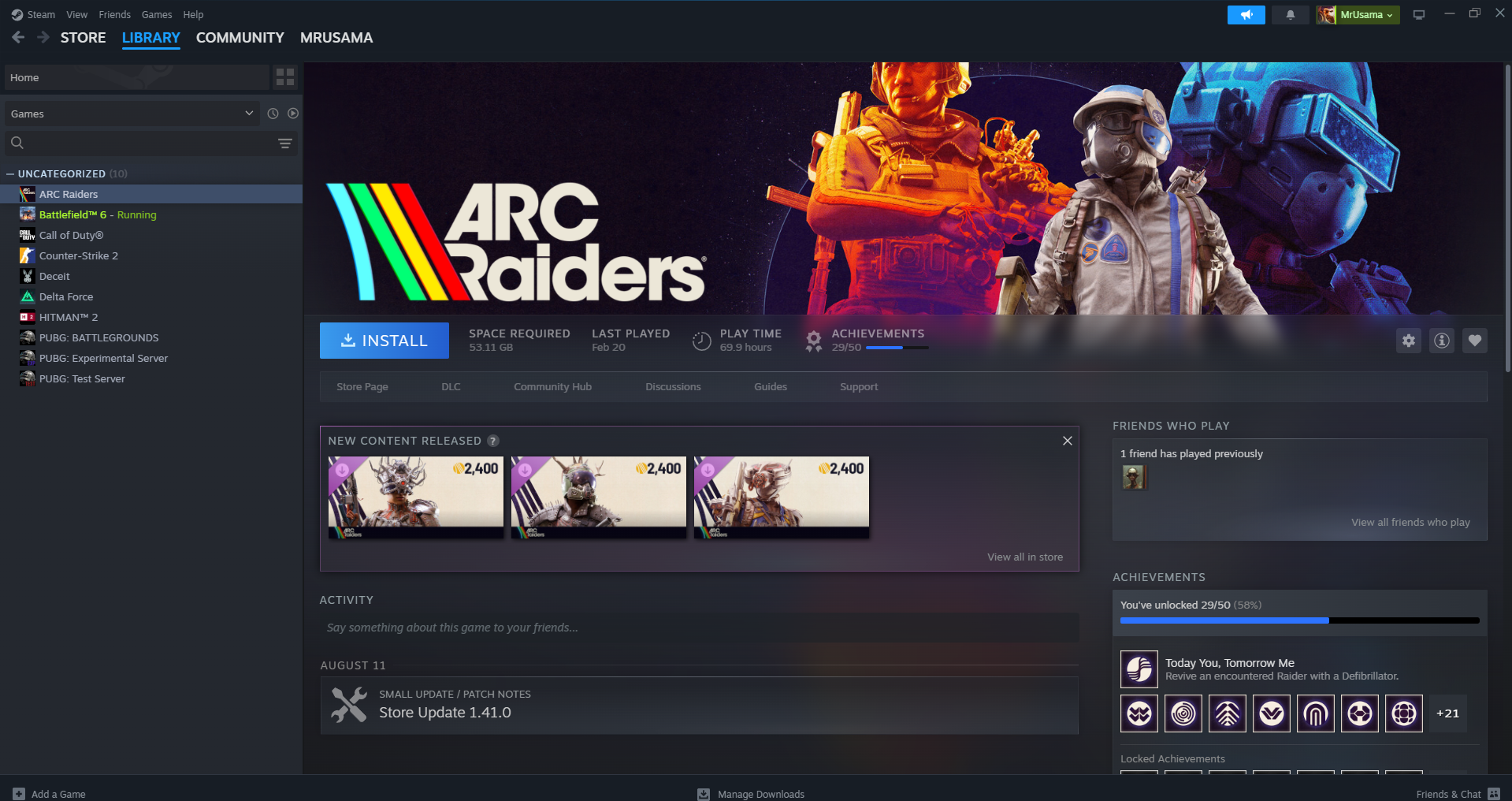The height and width of the screenshot is (801, 1512).
Task: Toggle ready-to-play filter icon
Action: pos(293,114)
